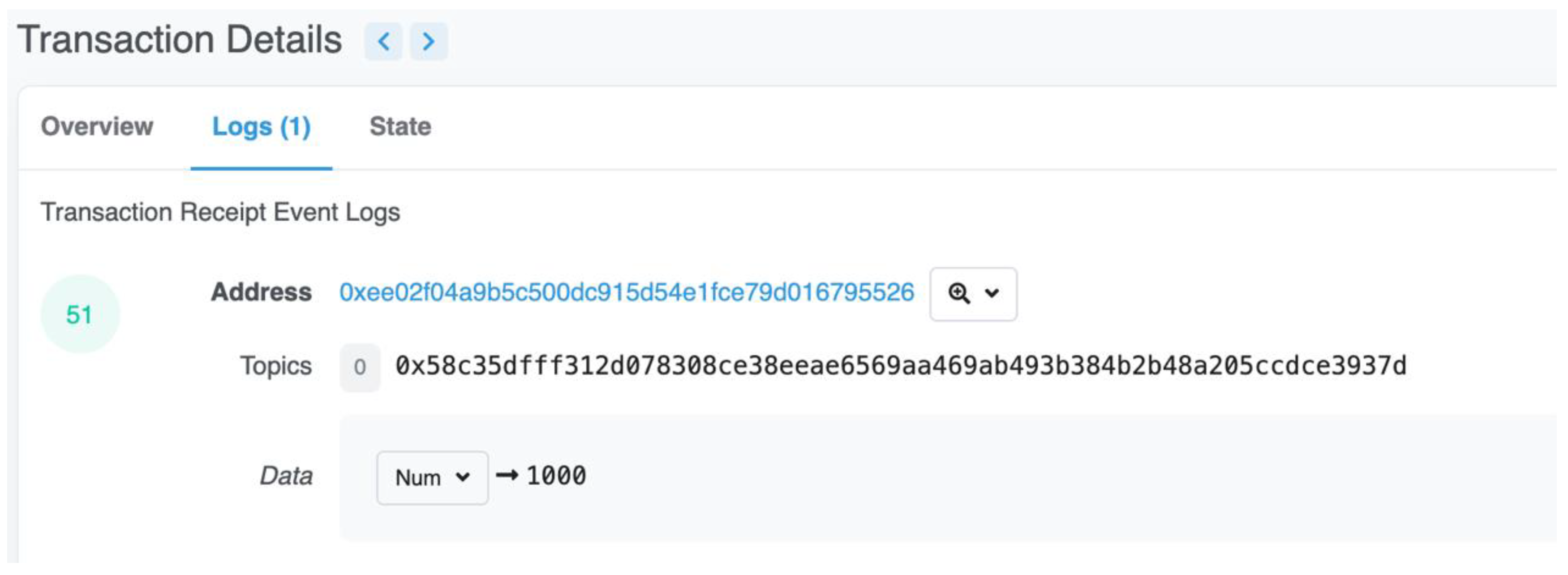Viewport: 1568px width, 575px height.
Task: Go to the previous transaction arrow
Action: coord(383,41)
